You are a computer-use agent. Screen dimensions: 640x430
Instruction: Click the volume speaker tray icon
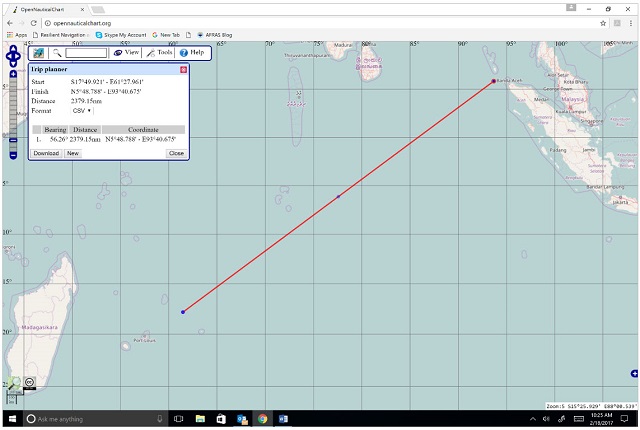(x=546, y=419)
